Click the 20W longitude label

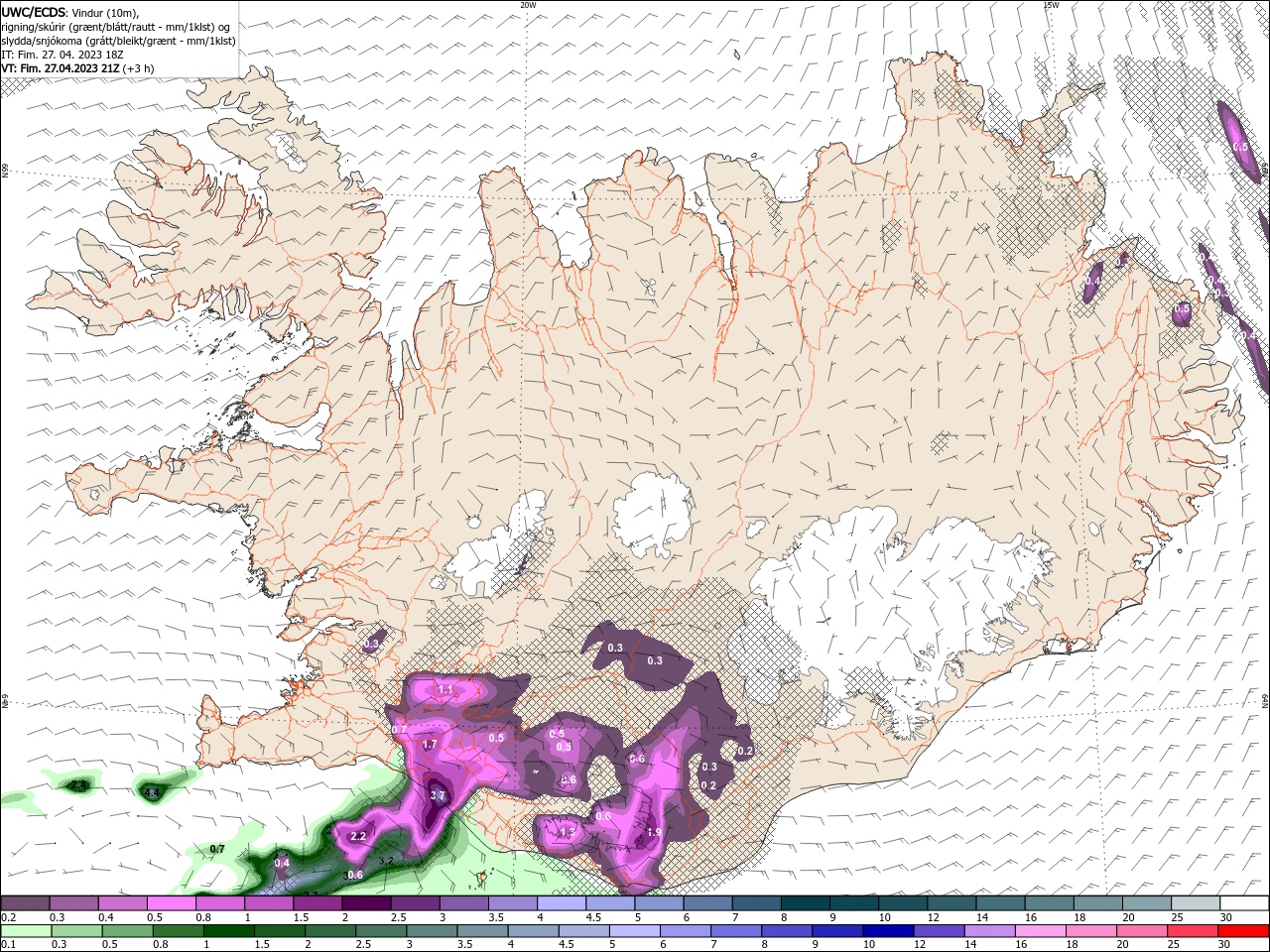(x=528, y=5)
